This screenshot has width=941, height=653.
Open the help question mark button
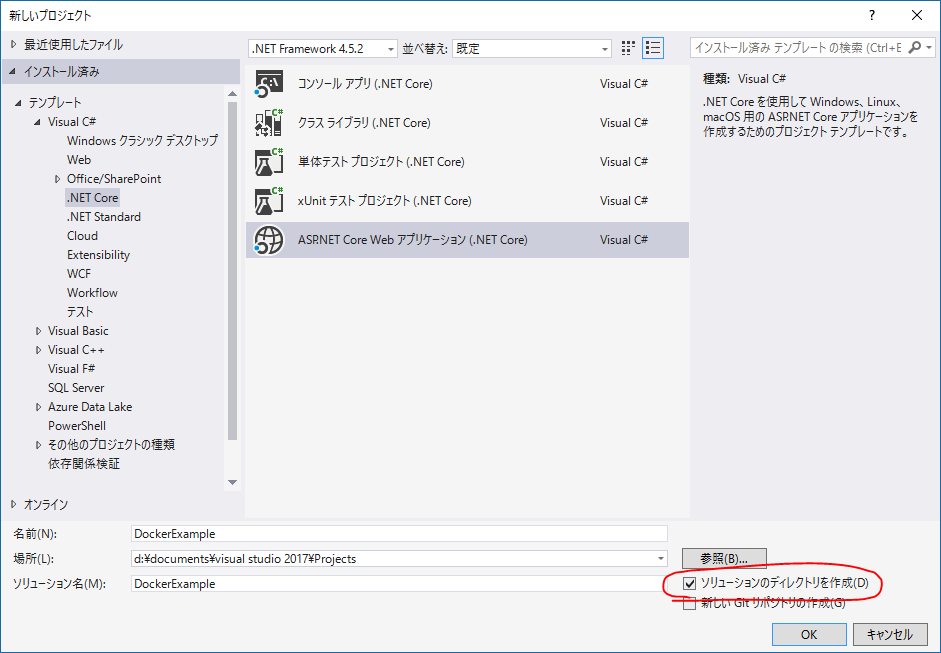click(x=872, y=16)
